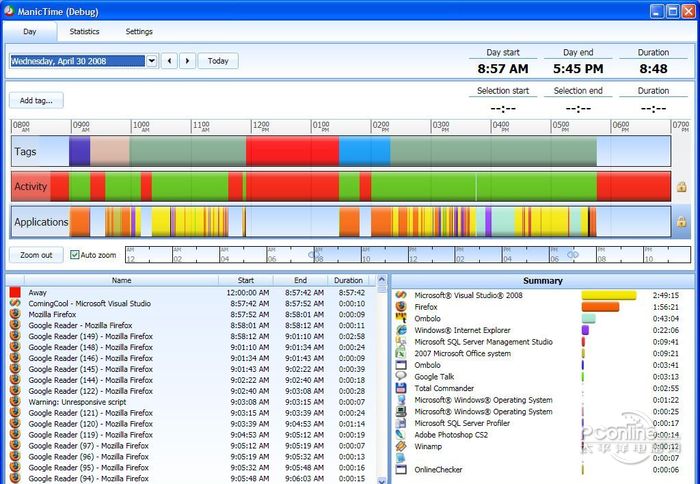Click the Windows Internet Explorer icon in Summary
The image size is (700, 484).
tap(401, 330)
